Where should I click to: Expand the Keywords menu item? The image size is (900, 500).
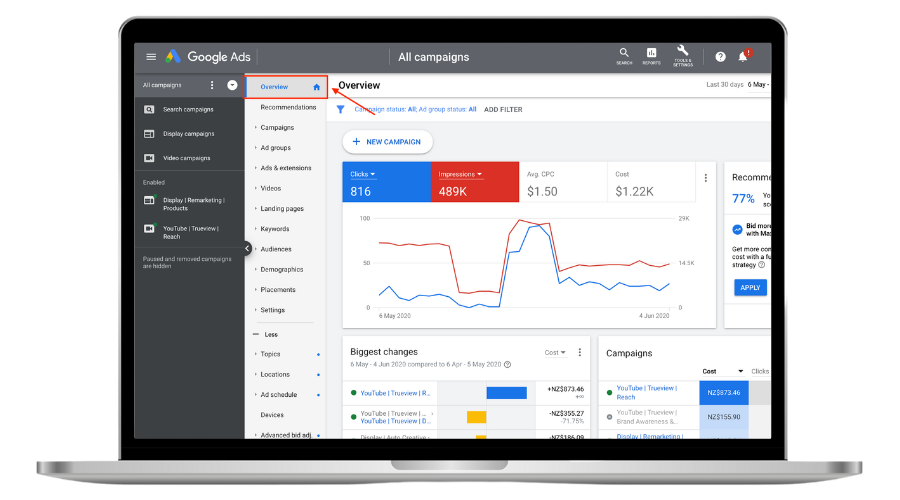coord(274,228)
